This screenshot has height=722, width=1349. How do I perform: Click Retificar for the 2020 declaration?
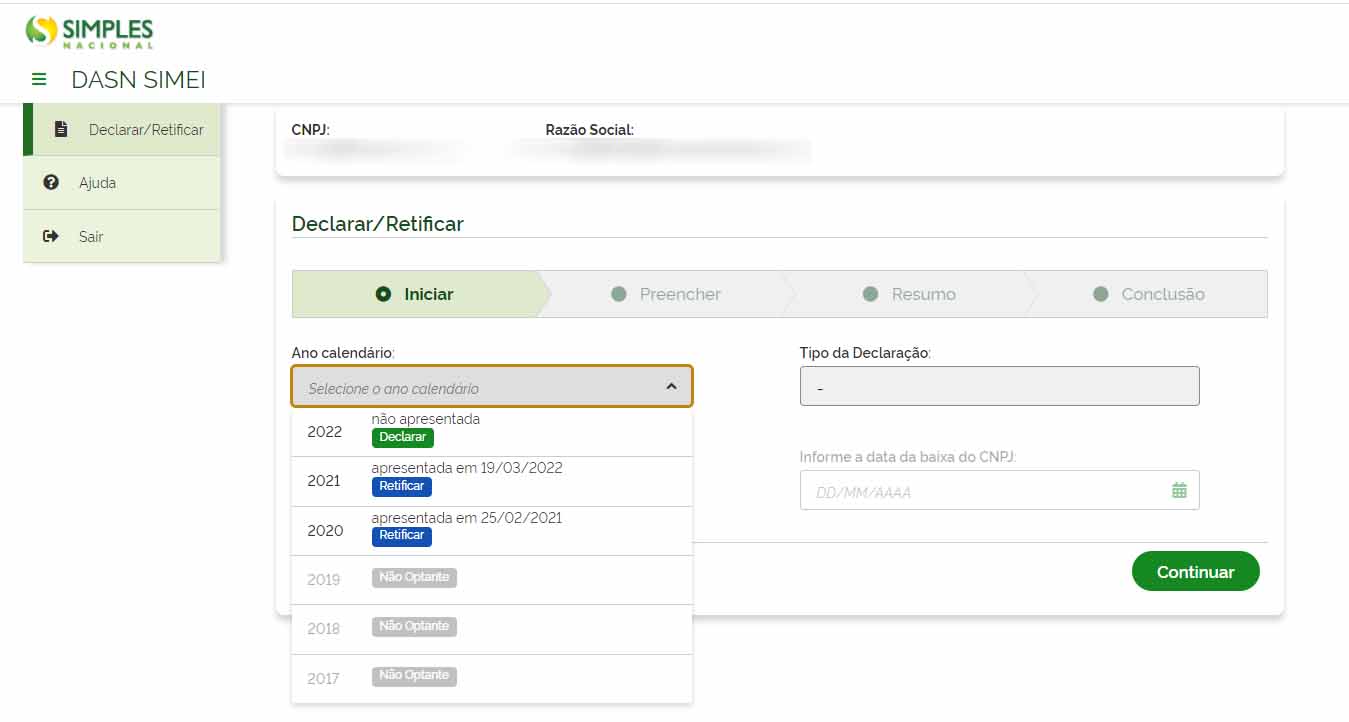(x=401, y=535)
